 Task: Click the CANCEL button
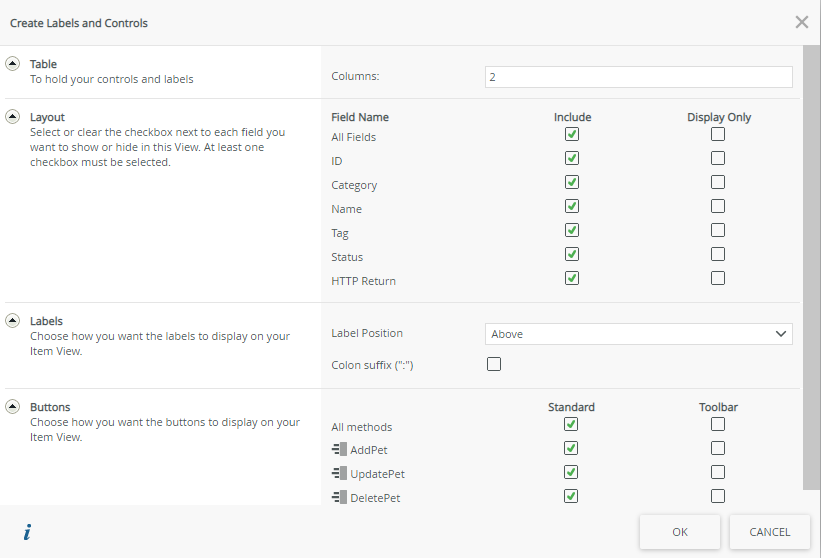769,532
